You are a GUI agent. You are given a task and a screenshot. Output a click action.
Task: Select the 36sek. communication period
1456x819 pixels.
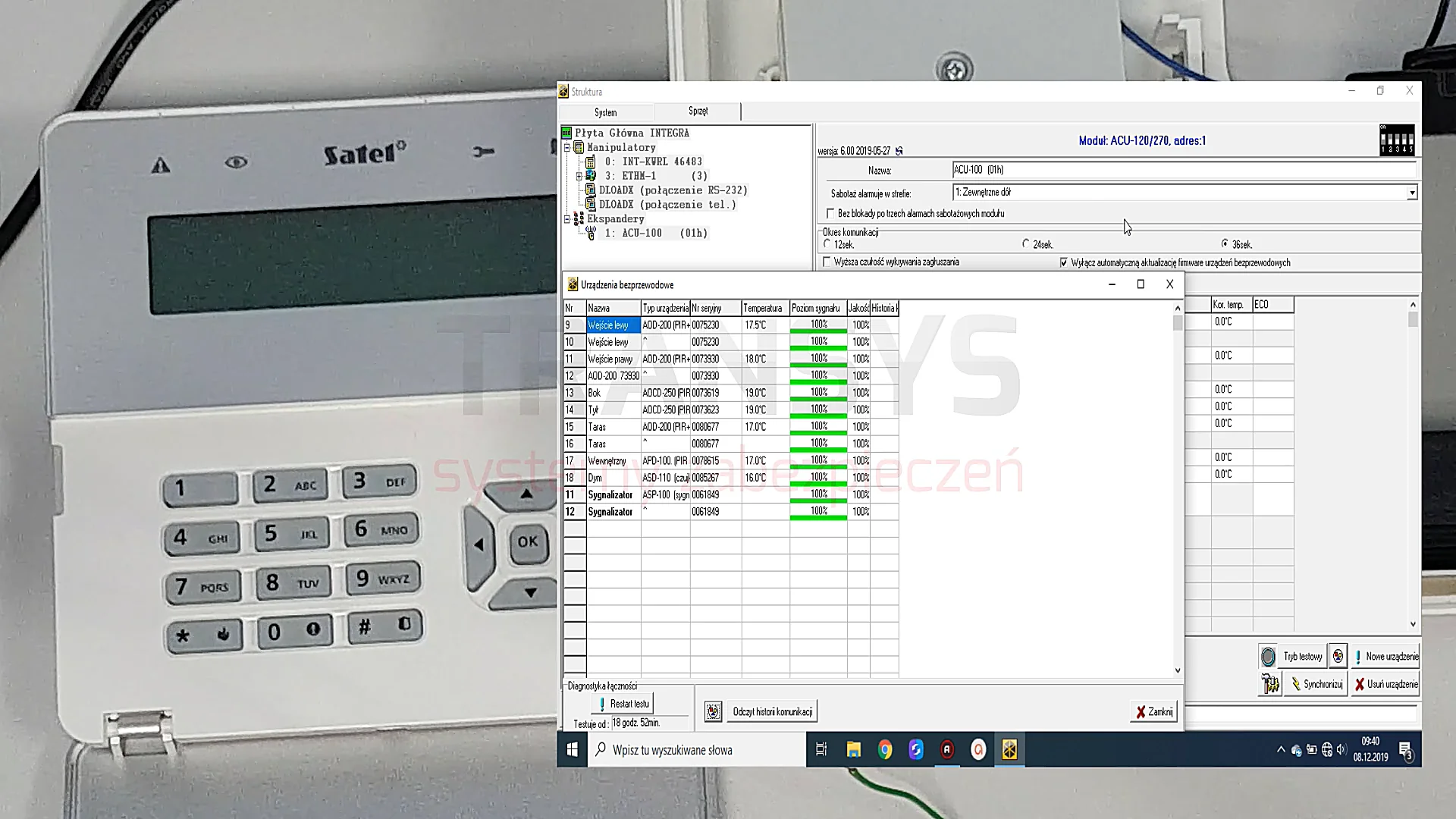pyautogui.click(x=1225, y=244)
